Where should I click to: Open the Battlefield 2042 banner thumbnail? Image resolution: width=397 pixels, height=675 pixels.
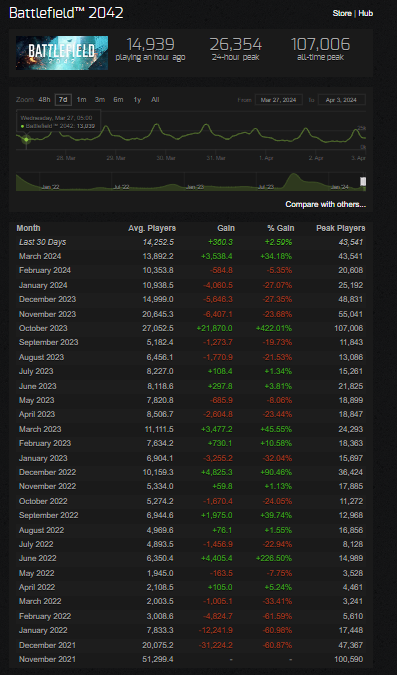[x=62, y=53]
